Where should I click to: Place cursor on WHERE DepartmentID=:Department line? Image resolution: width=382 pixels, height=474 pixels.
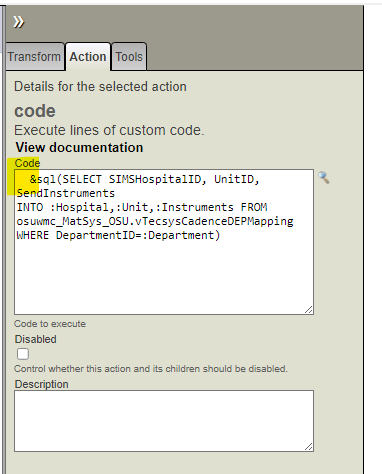tap(118, 235)
